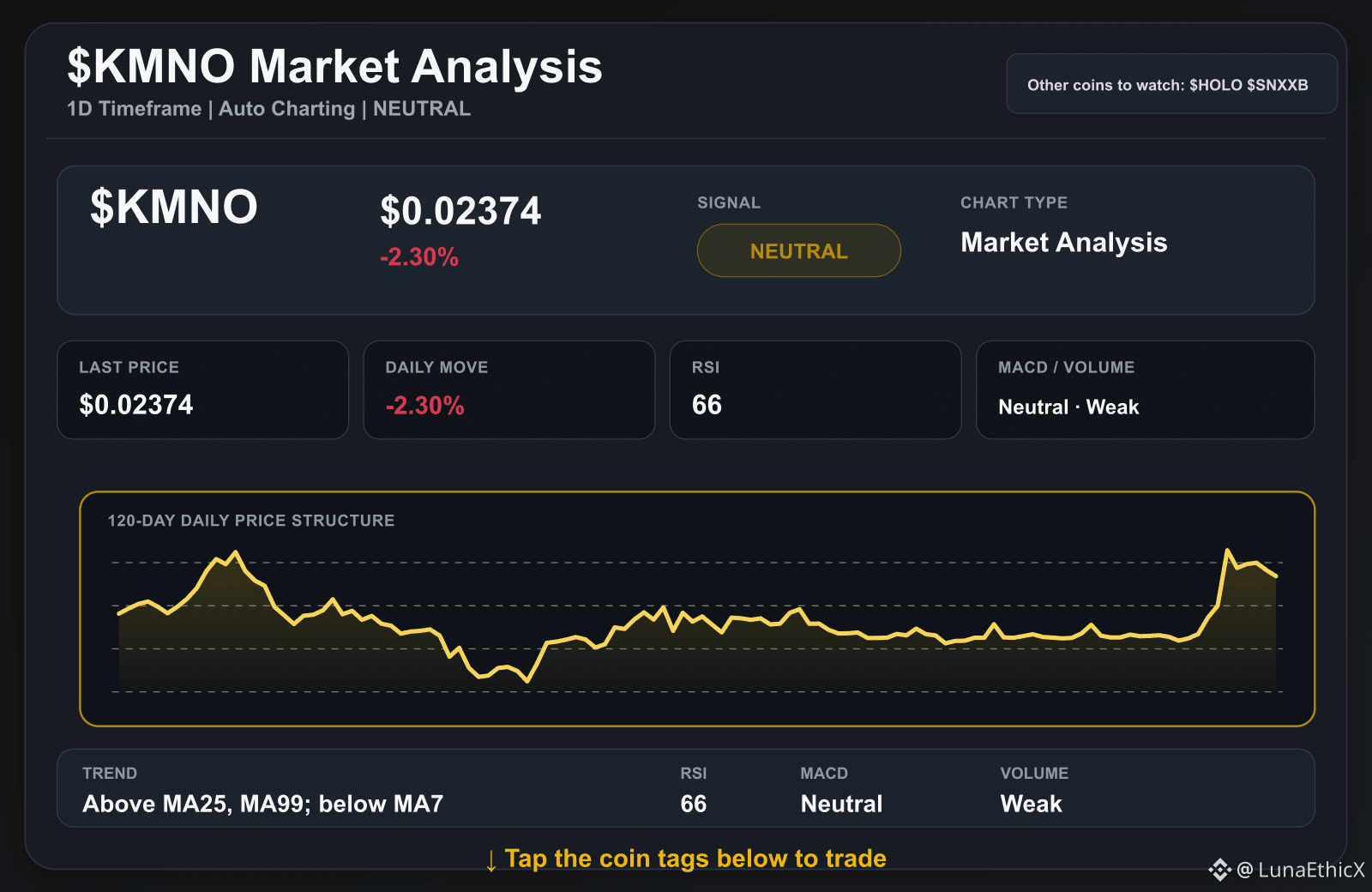This screenshot has width=1372, height=892.
Task: Click the $HOLO coin tag
Action: click(x=1215, y=85)
